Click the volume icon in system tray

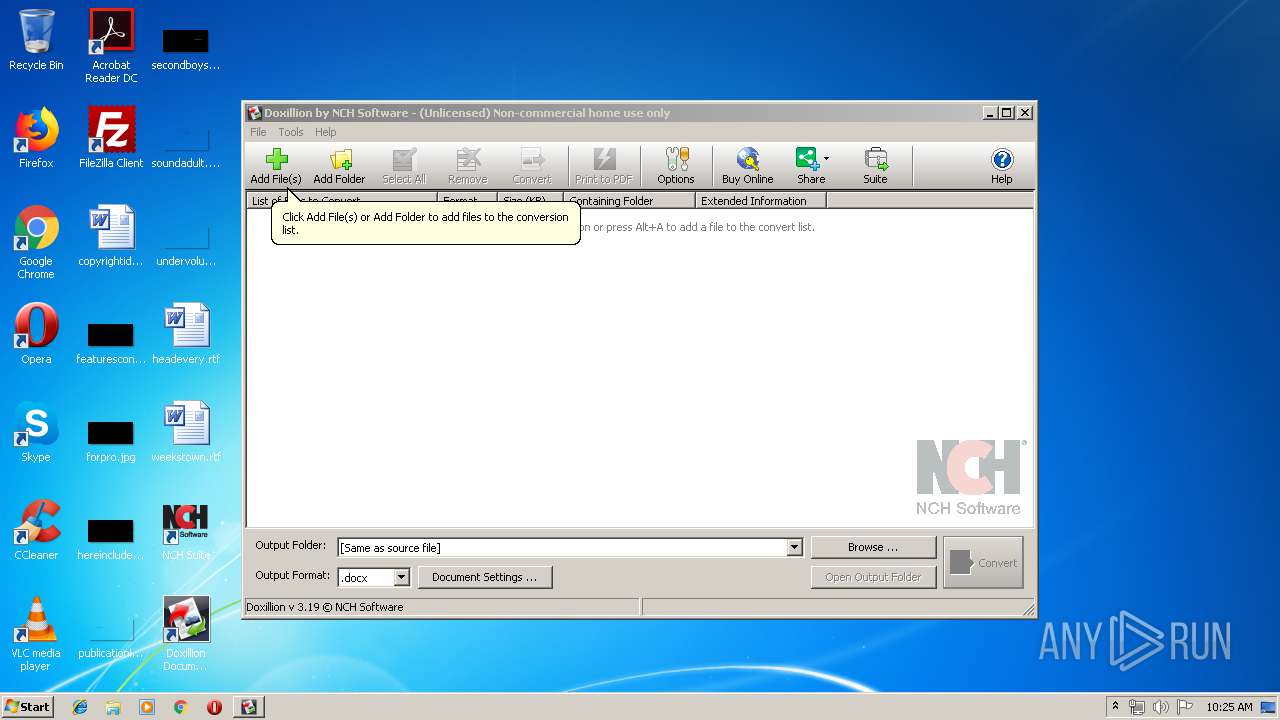click(1161, 707)
